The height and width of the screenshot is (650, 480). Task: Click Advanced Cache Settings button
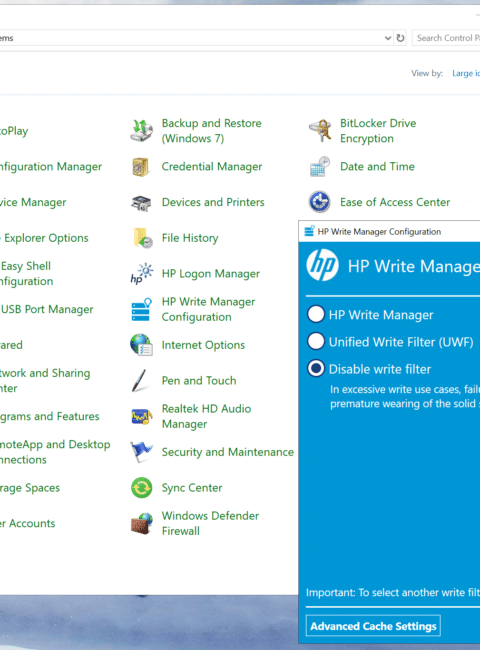point(373,626)
